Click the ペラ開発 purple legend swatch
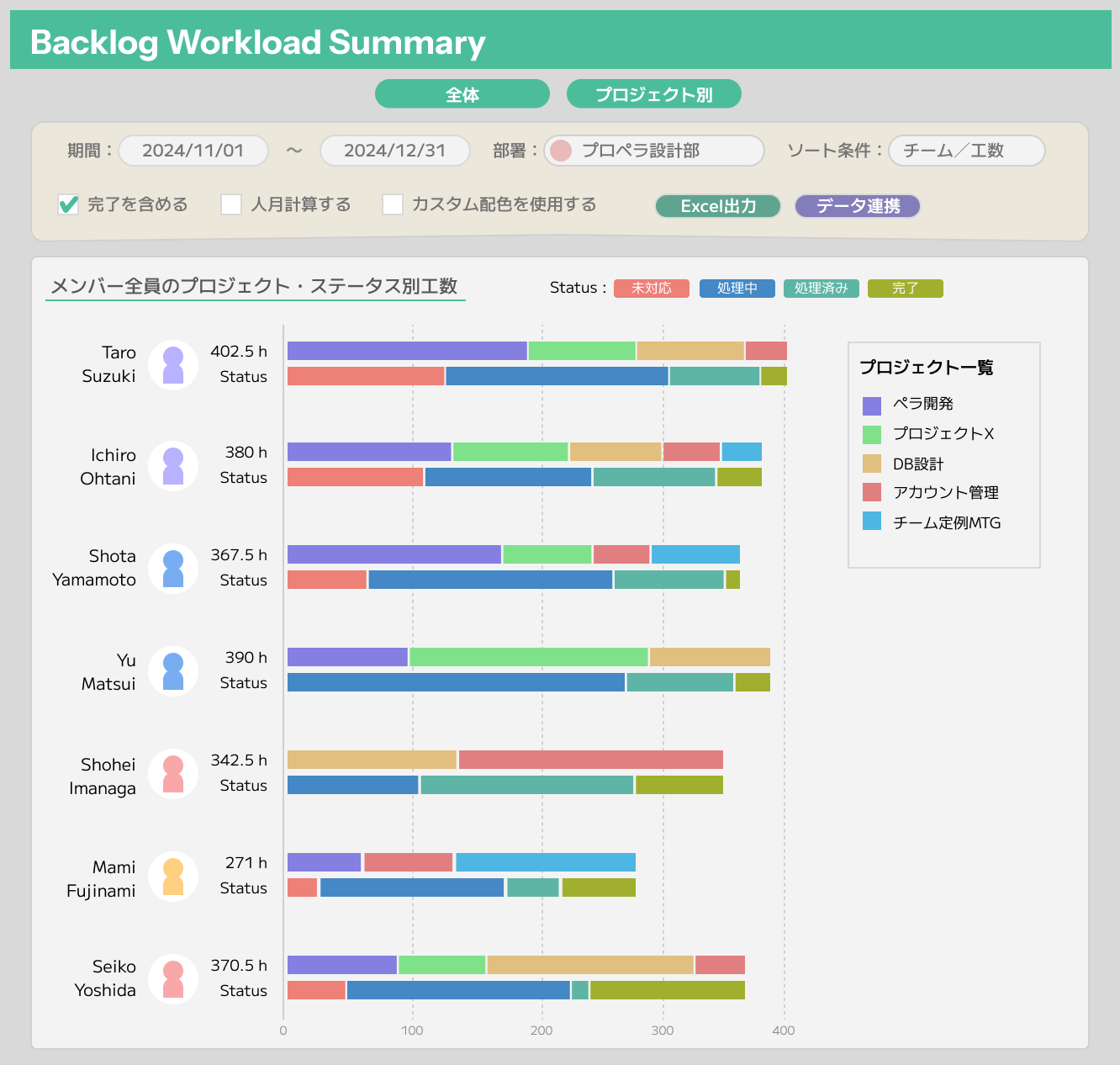1120x1065 pixels. coord(872,405)
